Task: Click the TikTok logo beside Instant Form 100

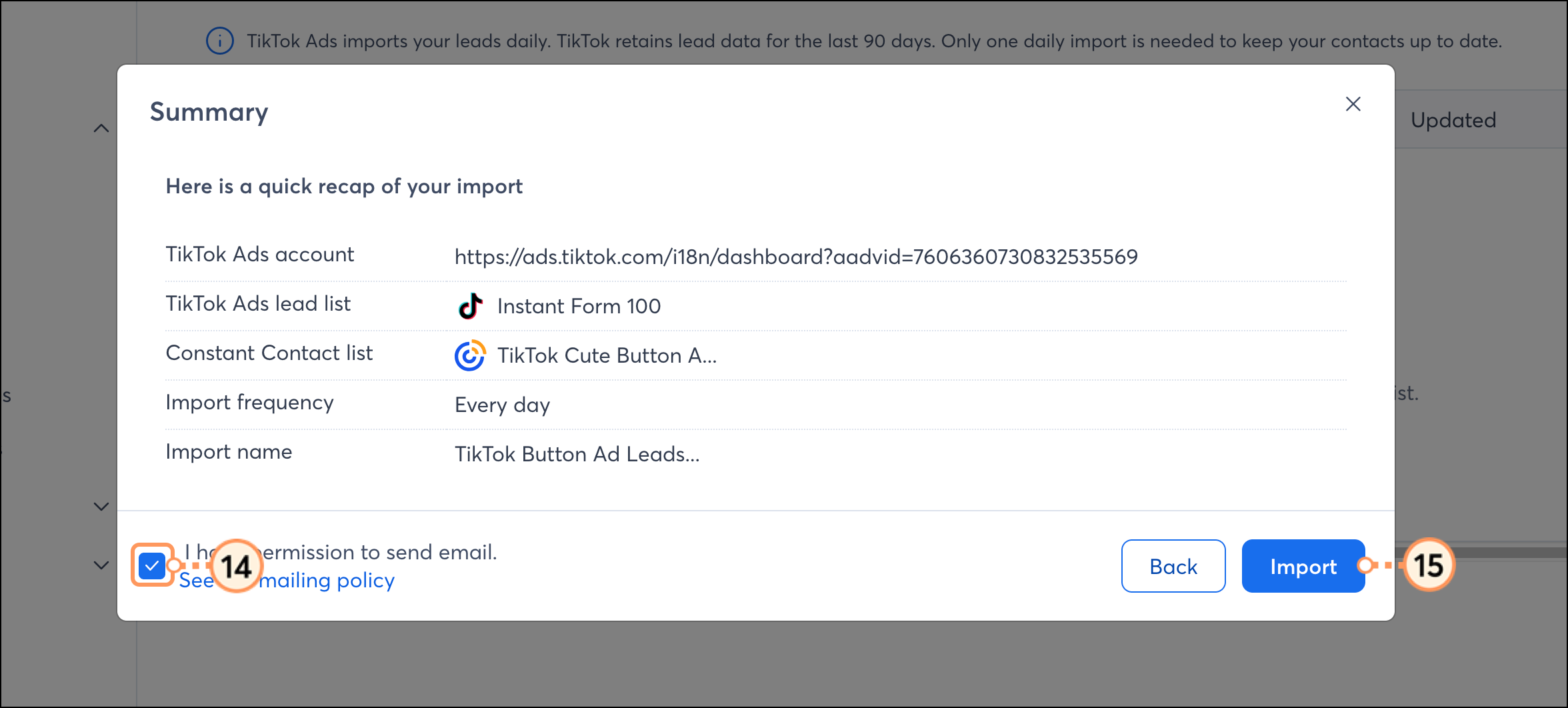Action: click(470, 306)
